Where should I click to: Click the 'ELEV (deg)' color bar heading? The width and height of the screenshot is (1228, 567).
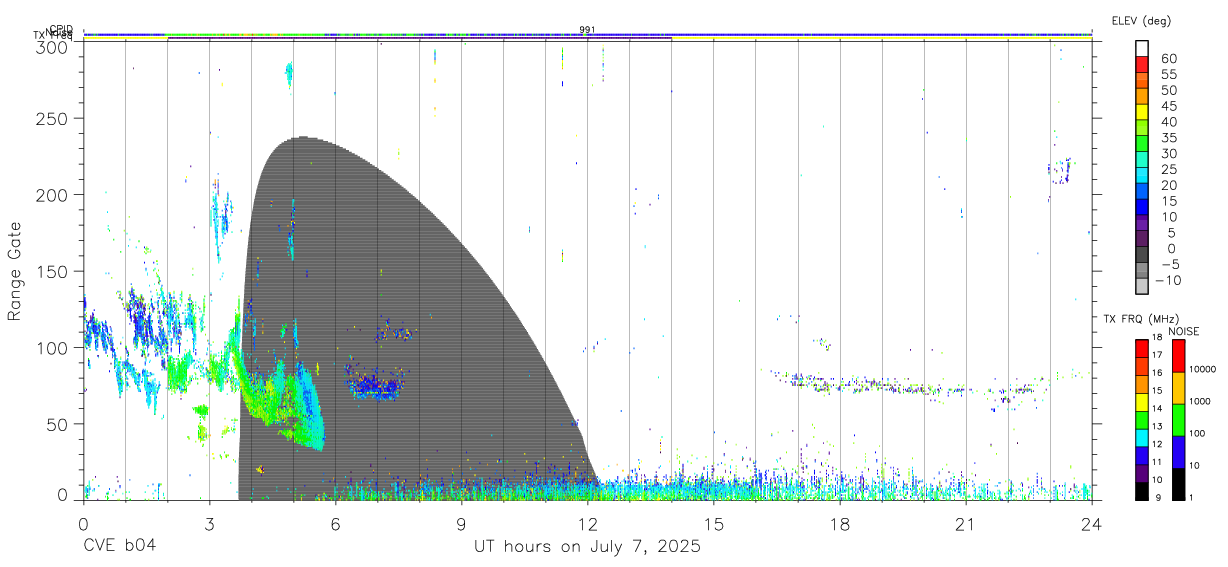(1142, 21)
